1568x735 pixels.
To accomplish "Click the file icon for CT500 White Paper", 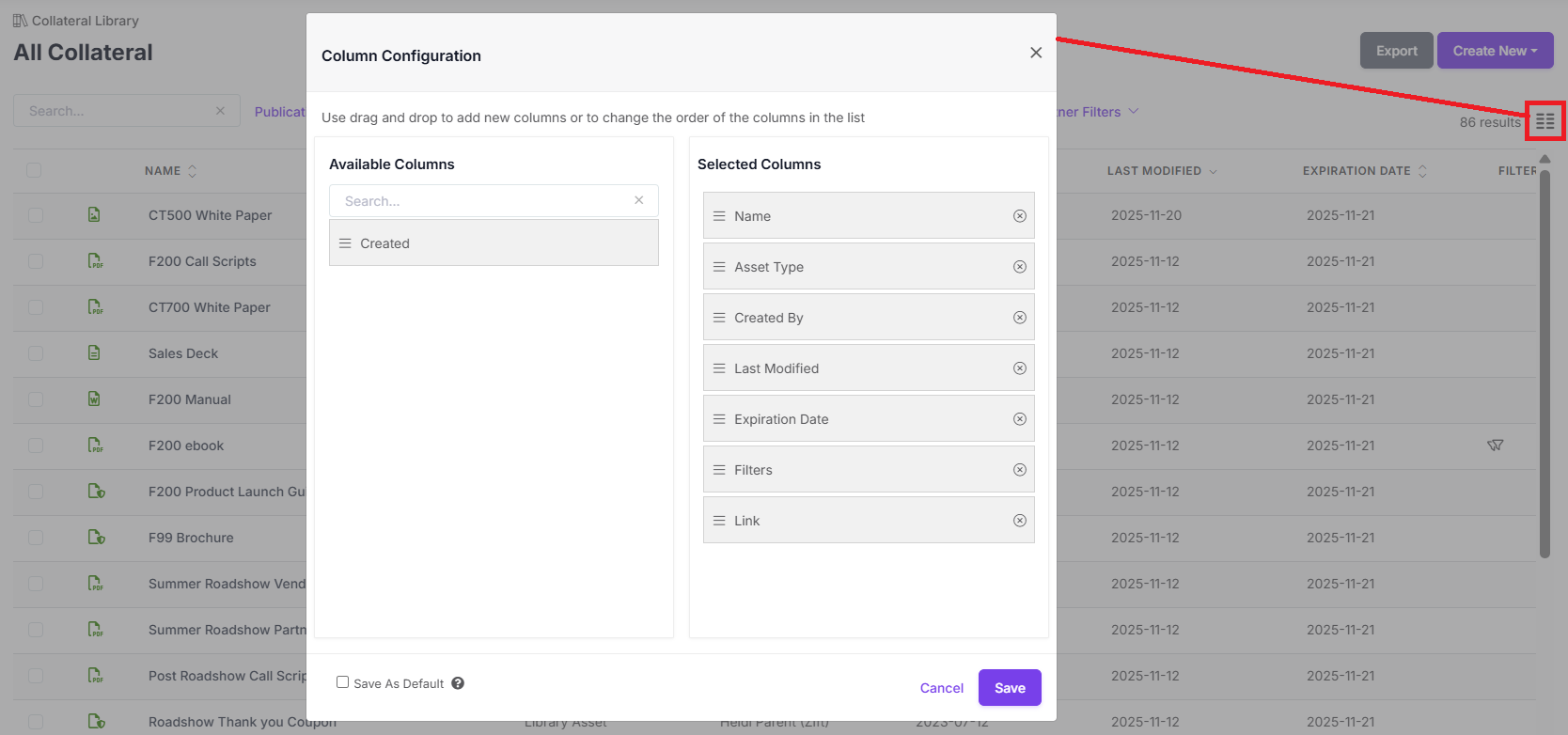I will (x=94, y=215).
